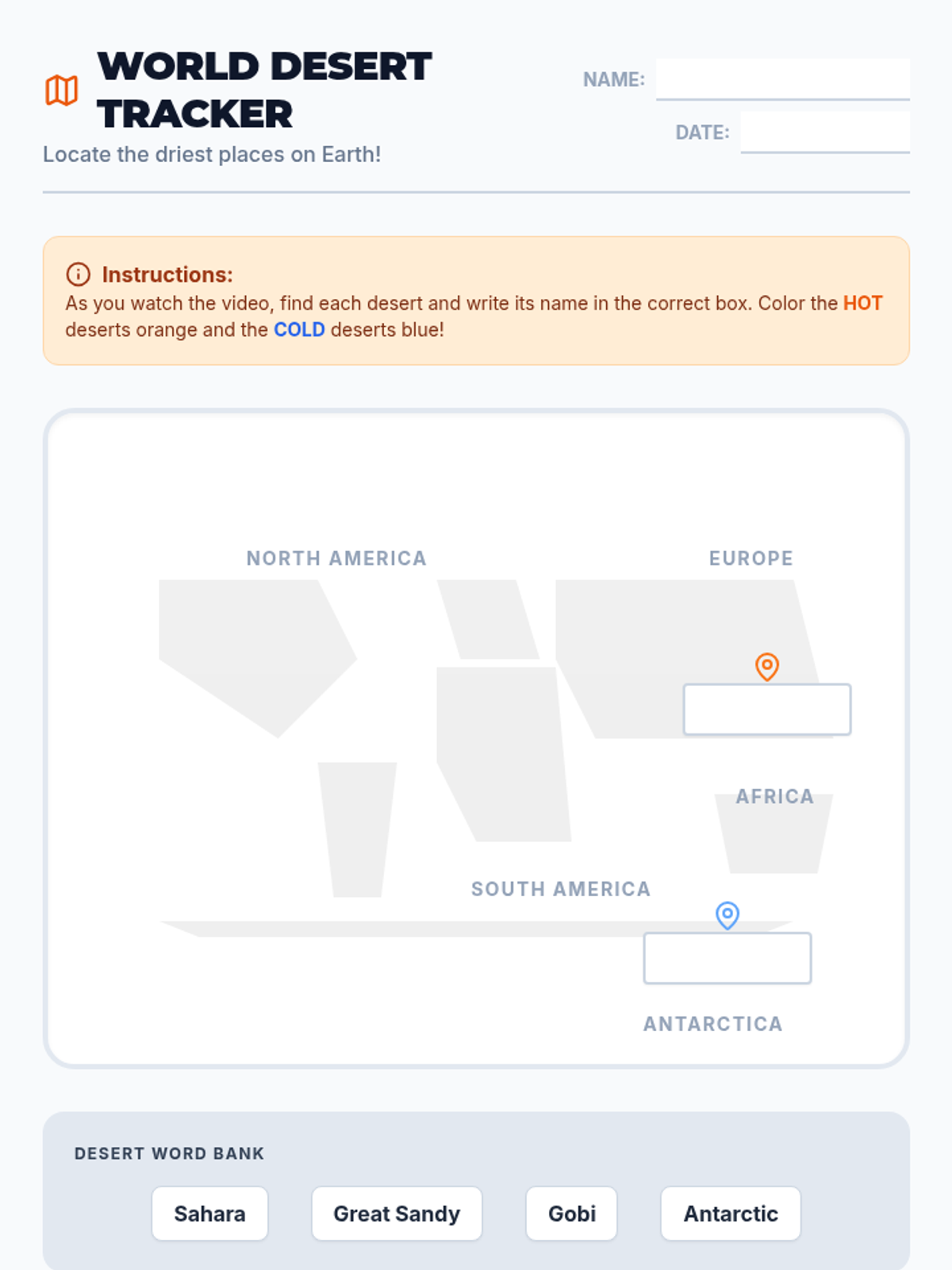Select the Great Sandy word bank chip

tap(397, 1214)
